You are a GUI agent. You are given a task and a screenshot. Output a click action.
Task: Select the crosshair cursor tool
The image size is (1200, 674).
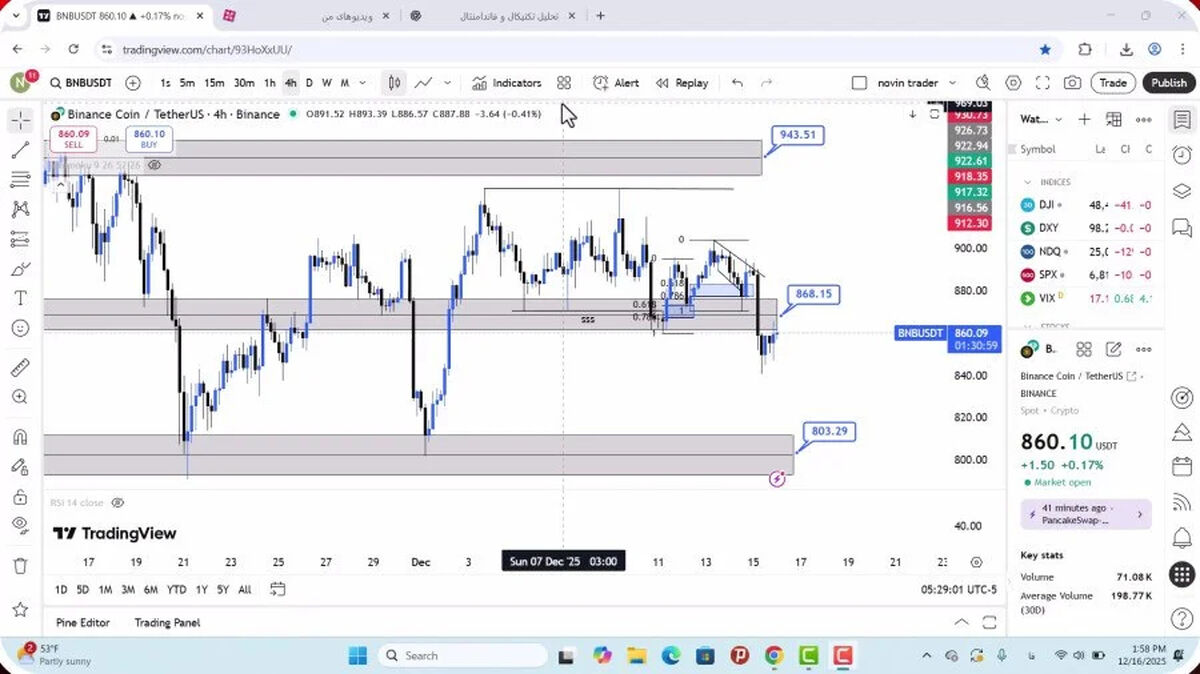[x=20, y=121]
